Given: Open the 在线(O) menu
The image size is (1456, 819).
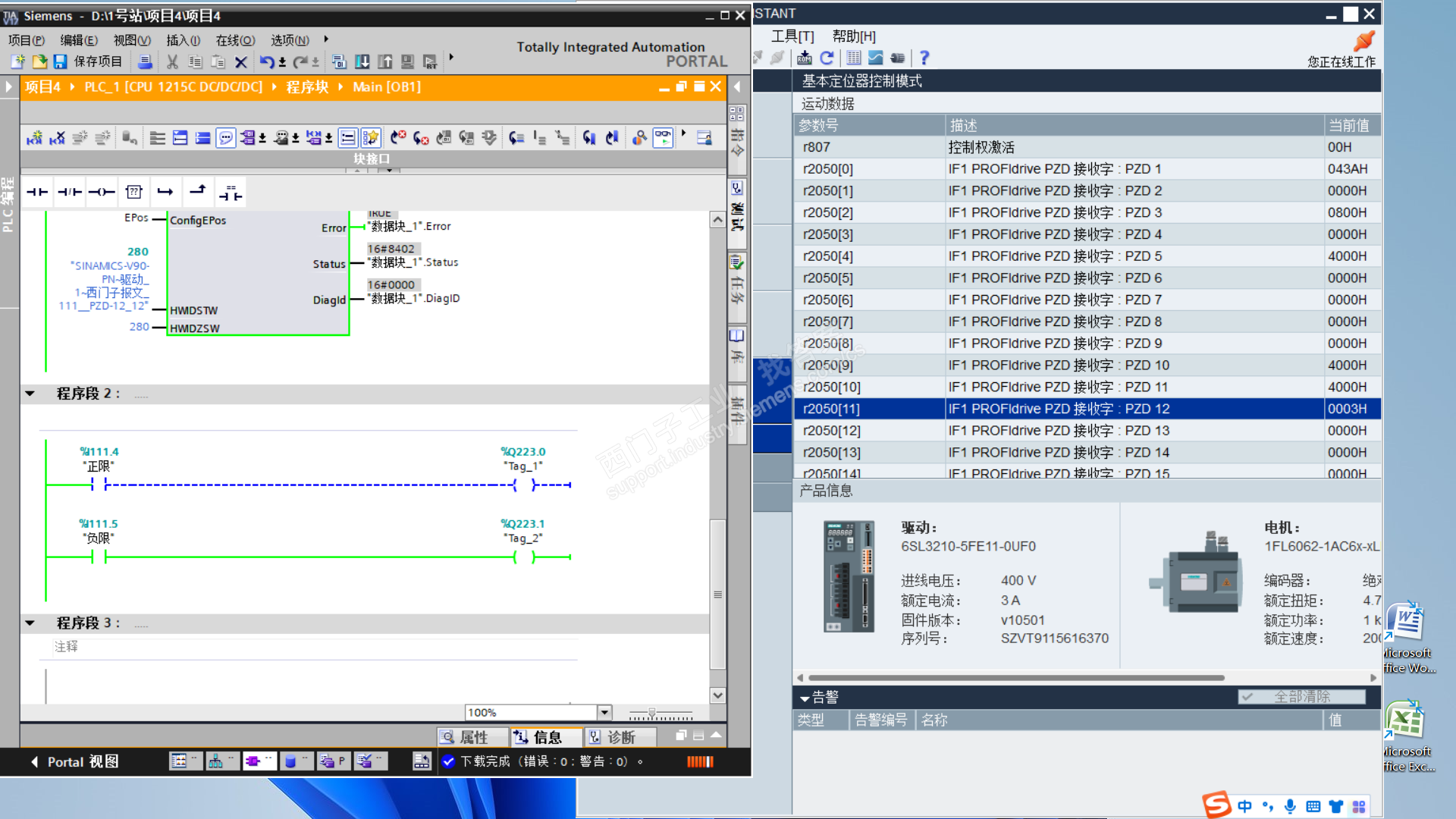Looking at the screenshot, I should pyautogui.click(x=235, y=40).
